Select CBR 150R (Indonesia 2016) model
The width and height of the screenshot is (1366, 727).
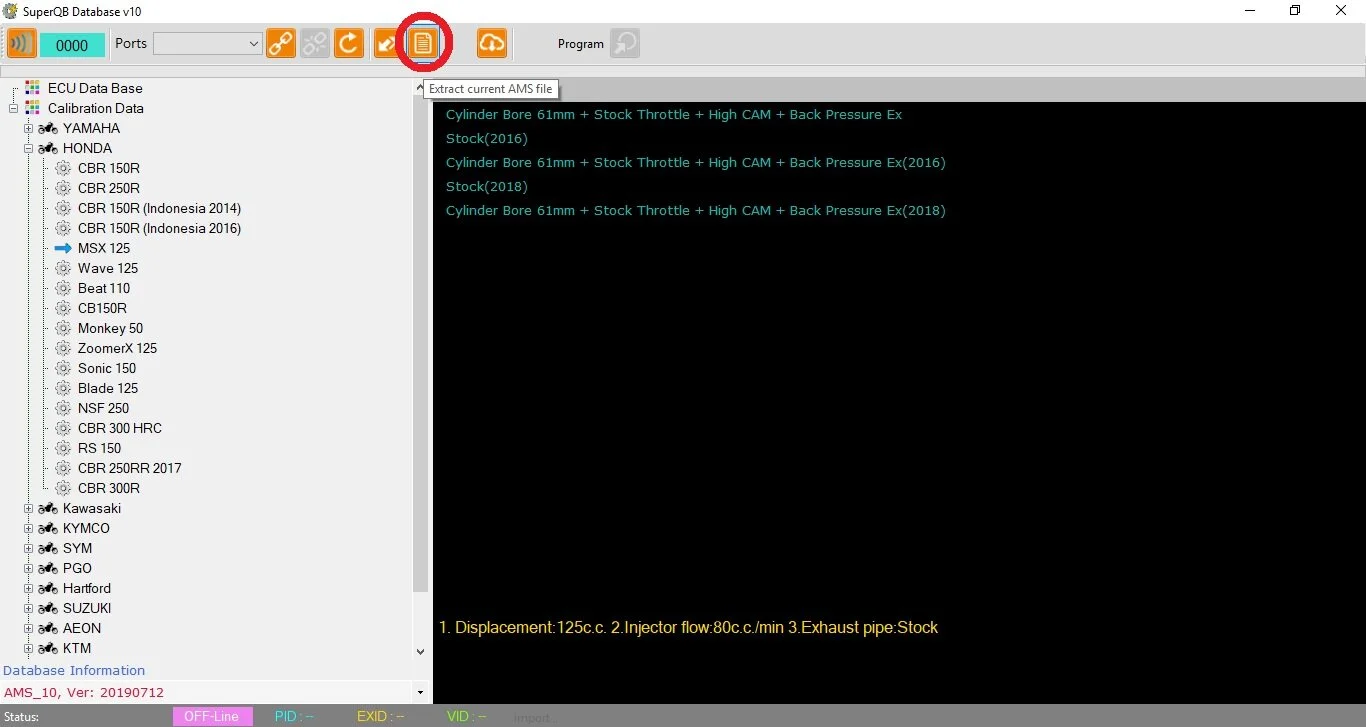(159, 228)
